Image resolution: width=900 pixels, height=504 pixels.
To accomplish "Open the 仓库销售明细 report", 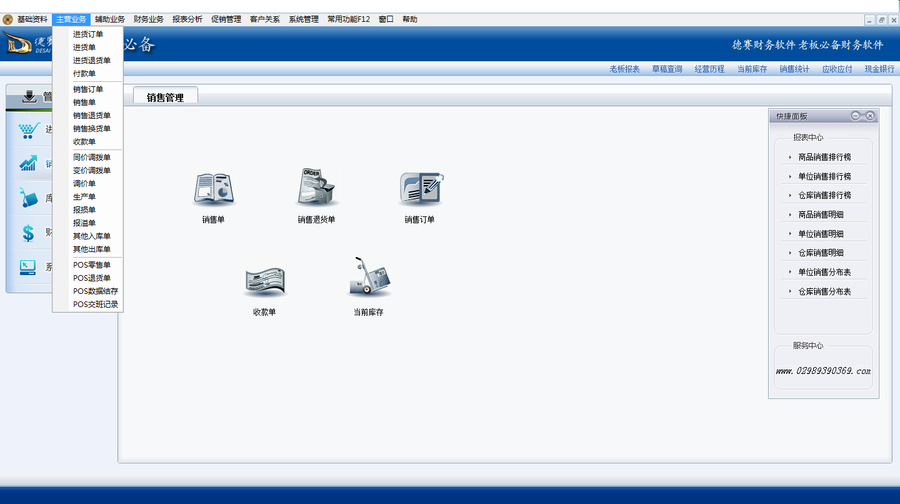I will 821,253.
